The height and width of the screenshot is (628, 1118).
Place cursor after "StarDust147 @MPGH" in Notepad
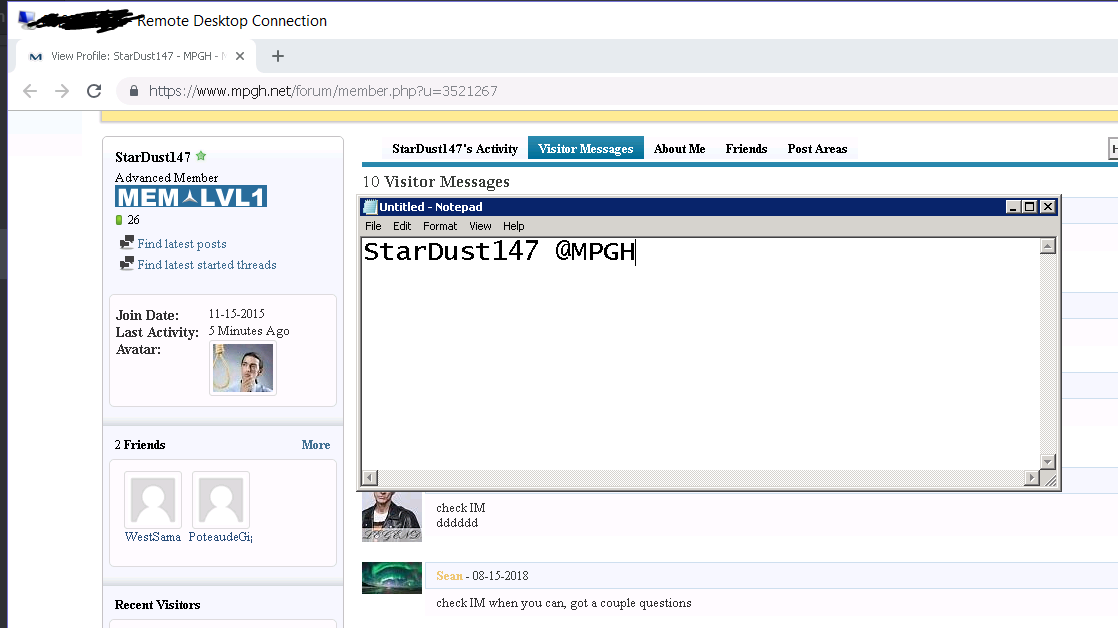tap(635, 252)
